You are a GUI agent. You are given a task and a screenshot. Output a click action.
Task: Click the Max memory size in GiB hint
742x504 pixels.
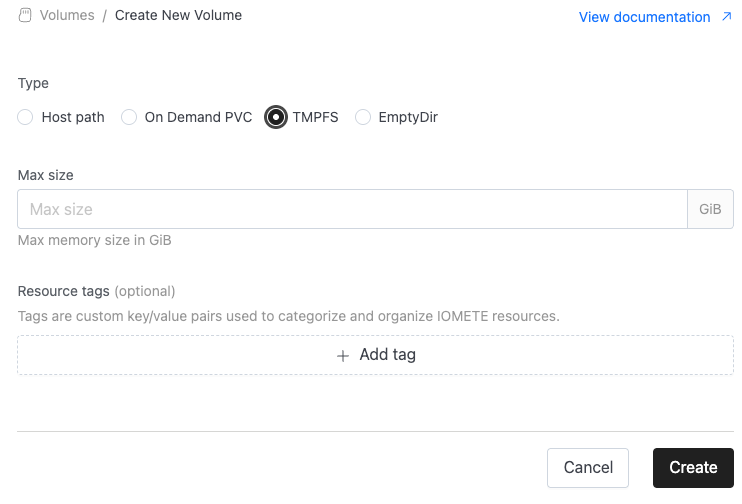pos(95,240)
